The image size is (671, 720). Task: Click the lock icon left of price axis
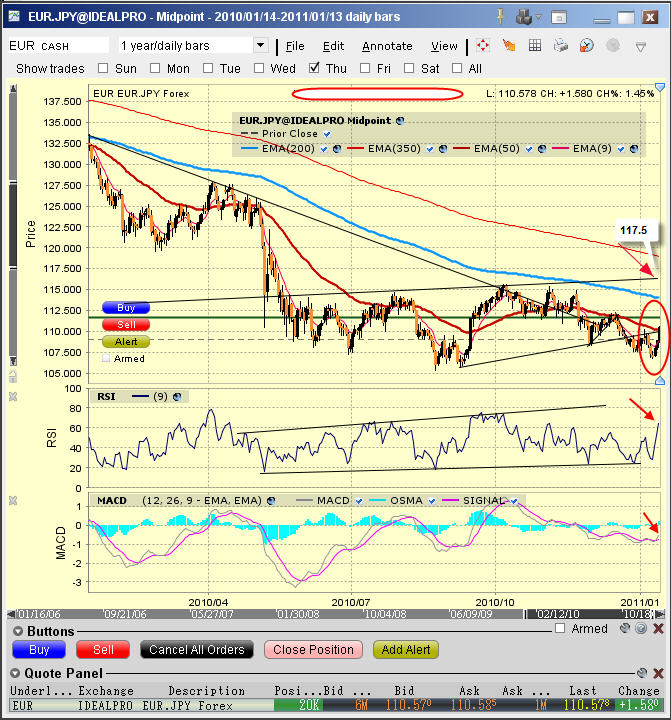13,377
